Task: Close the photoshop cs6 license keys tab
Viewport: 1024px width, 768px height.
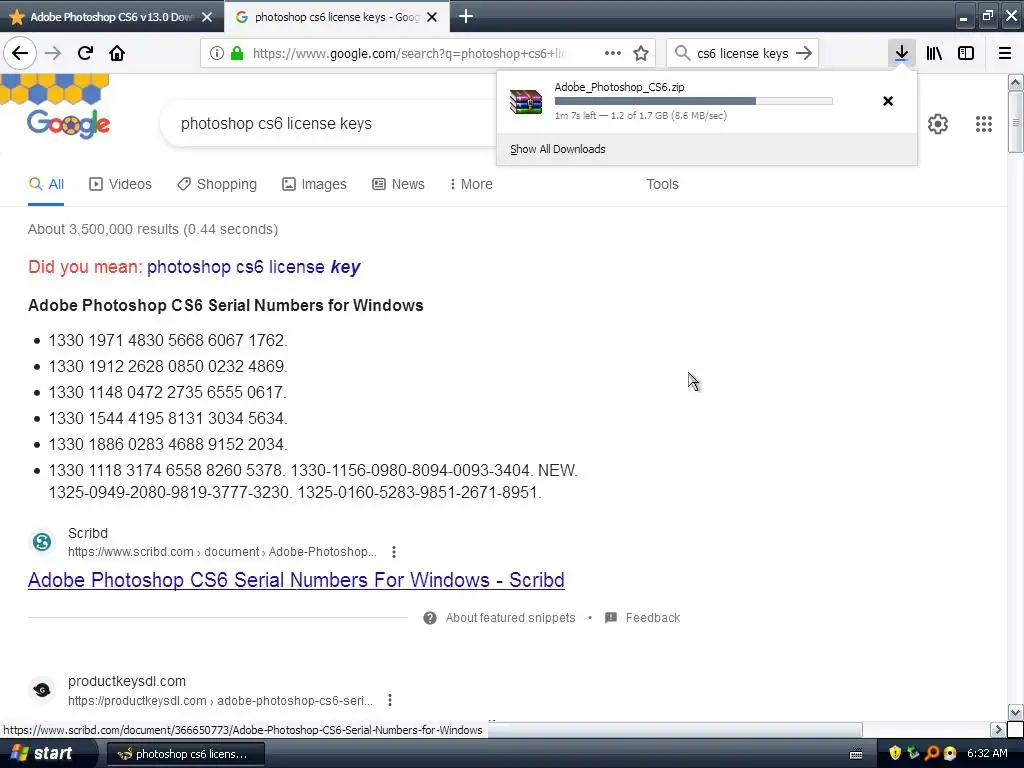Action: pos(432,17)
